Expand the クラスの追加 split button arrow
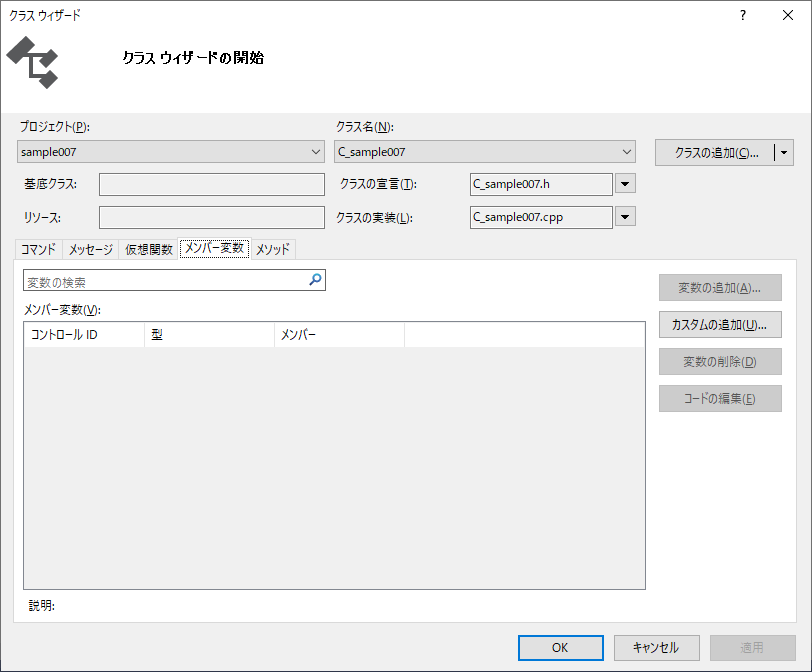 (x=785, y=153)
